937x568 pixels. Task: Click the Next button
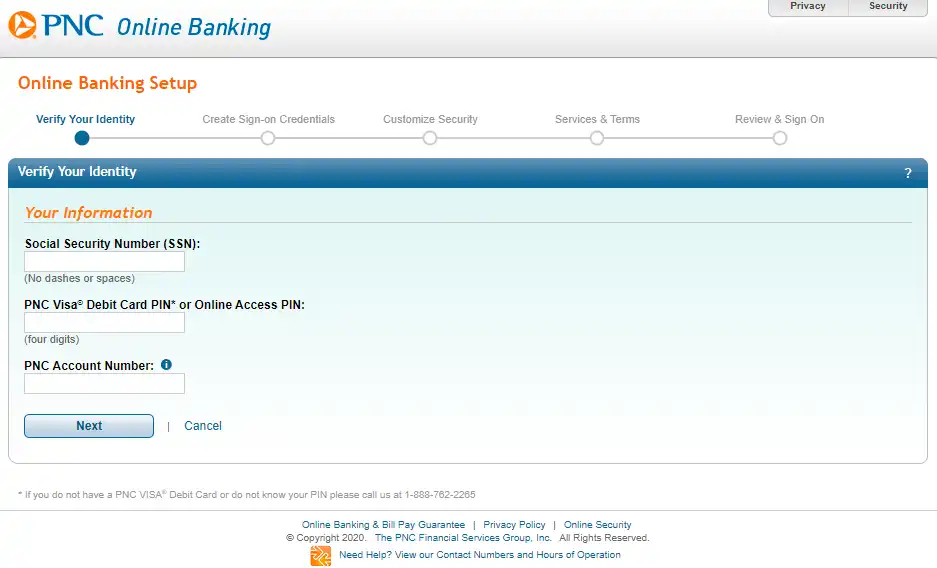(x=89, y=426)
